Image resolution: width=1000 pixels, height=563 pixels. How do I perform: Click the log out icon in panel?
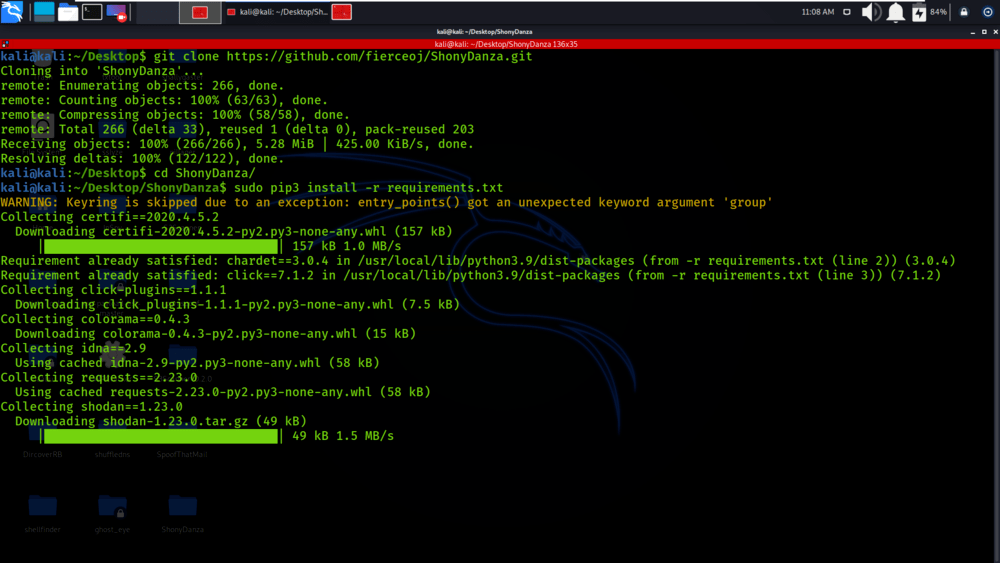coord(987,11)
